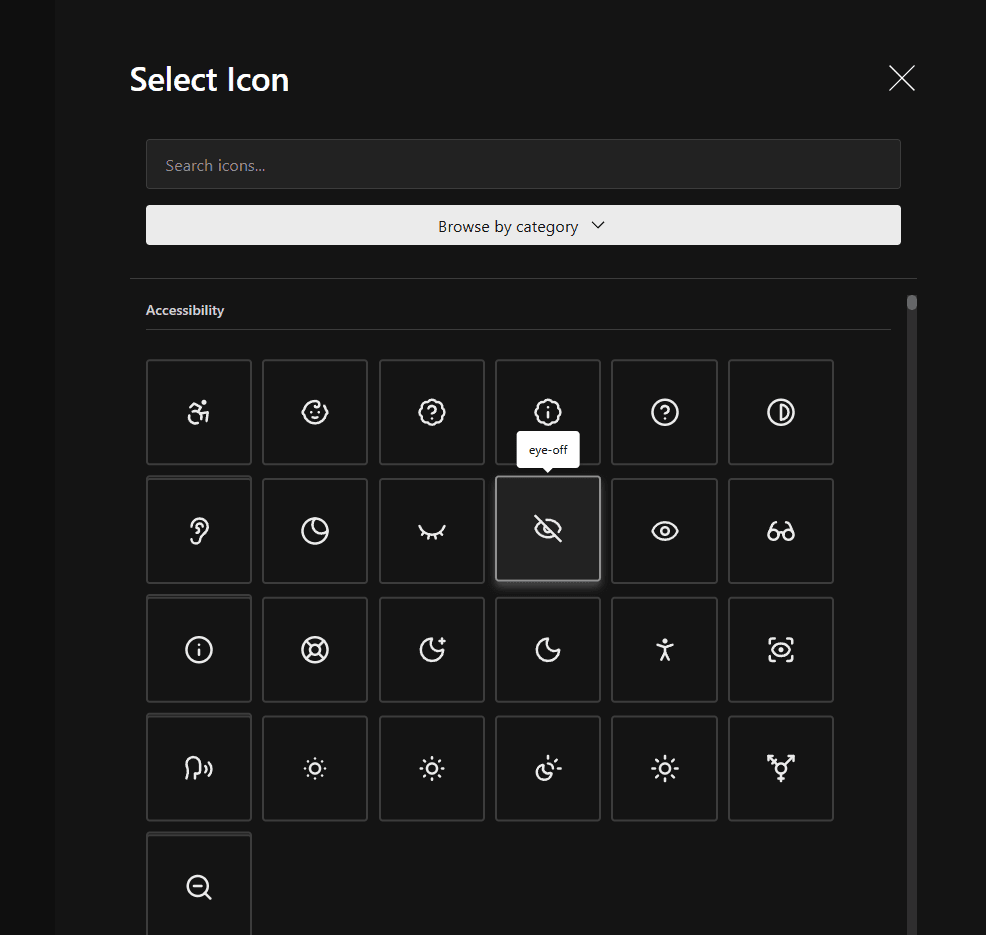Close the Select Icon dialog
986x935 pixels.
[x=902, y=78]
